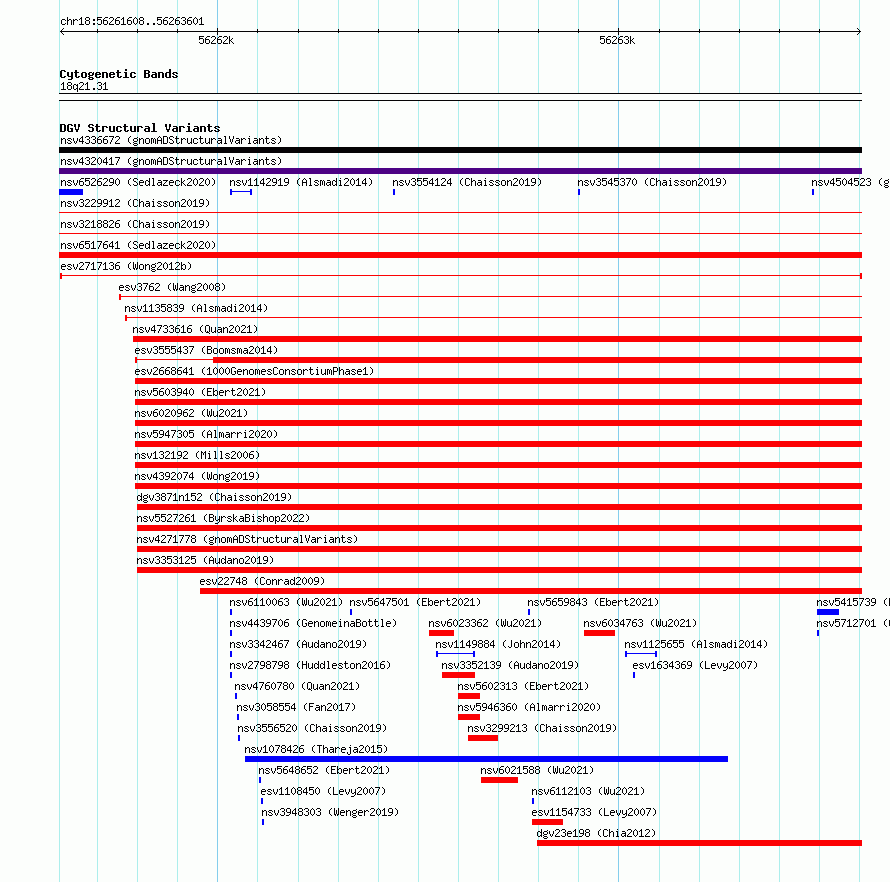Open nsv3554124 (Chaisson2019) variant
The height and width of the screenshot is (882, 890).
pyautogui.click(x=467, y=182)
